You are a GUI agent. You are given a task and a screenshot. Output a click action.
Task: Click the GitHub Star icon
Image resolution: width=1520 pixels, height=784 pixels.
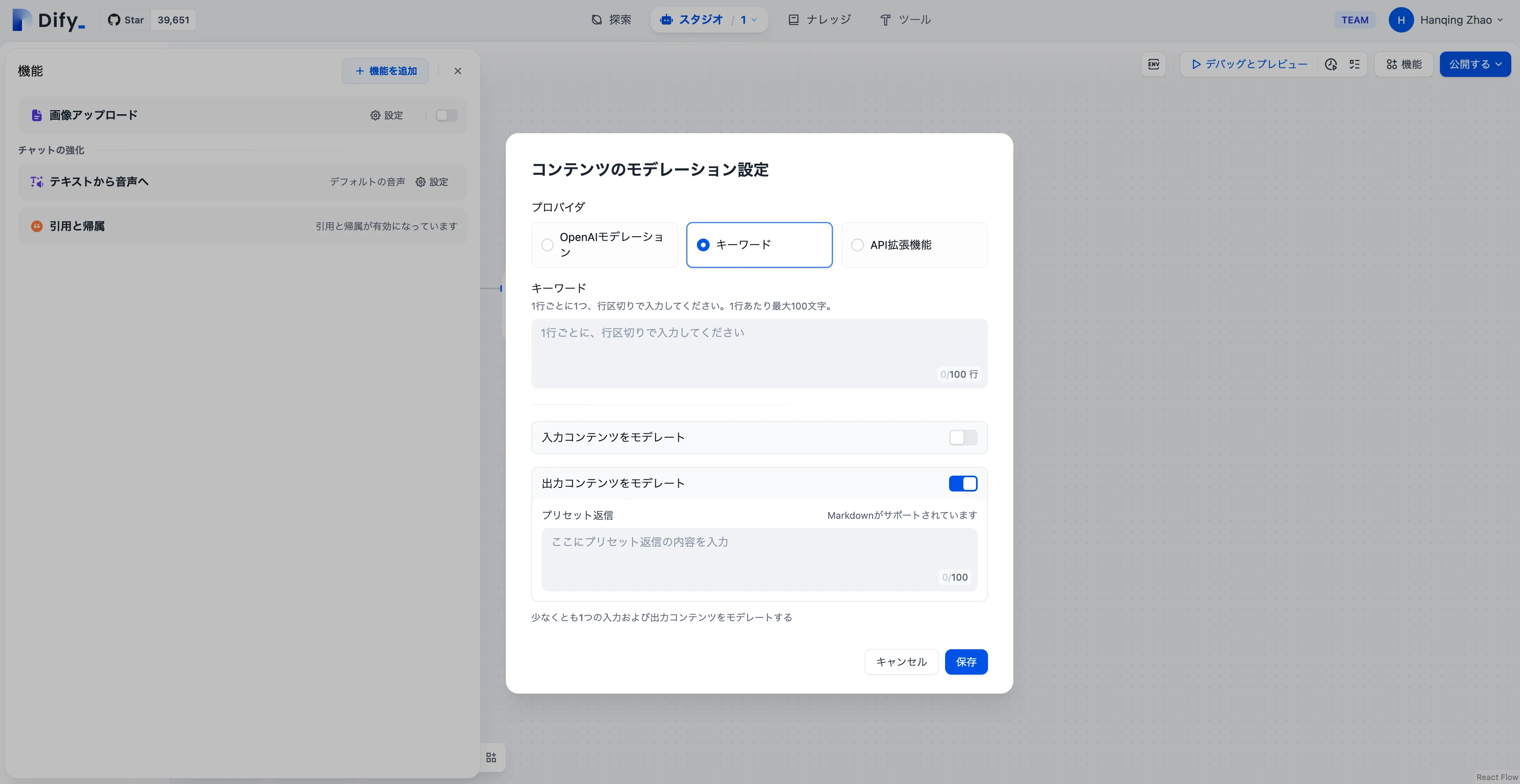point(114,20)
